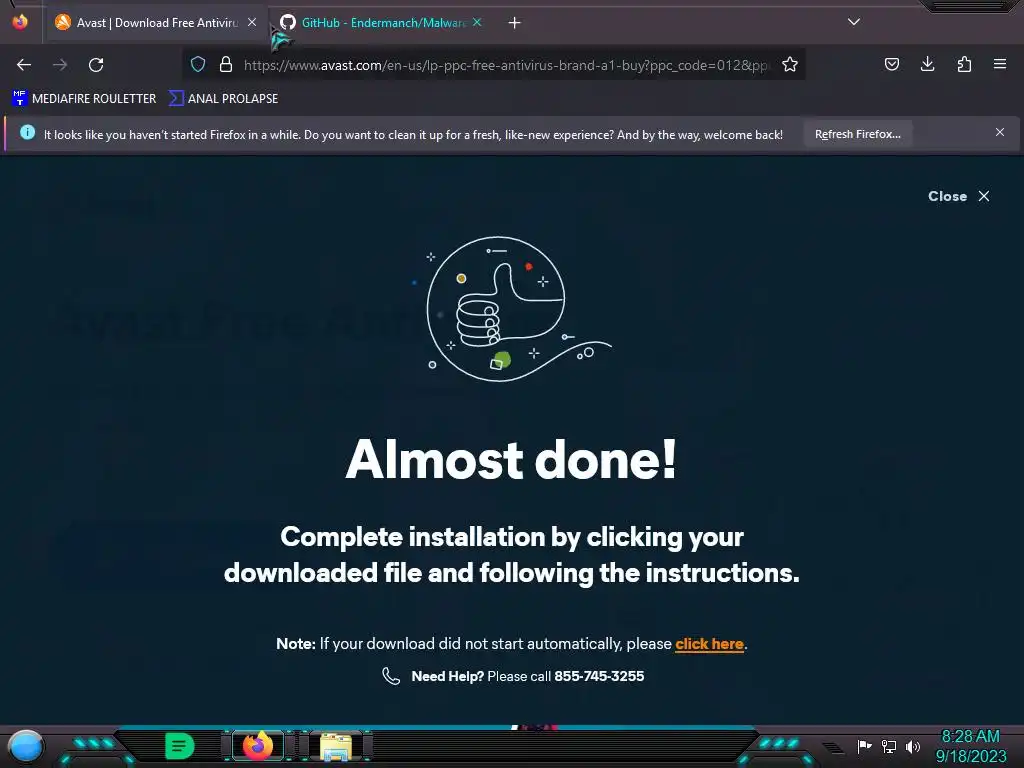1024x768 pixels.
Task: Open the extensions puzzle icon
Action: [x=964, y=64]
